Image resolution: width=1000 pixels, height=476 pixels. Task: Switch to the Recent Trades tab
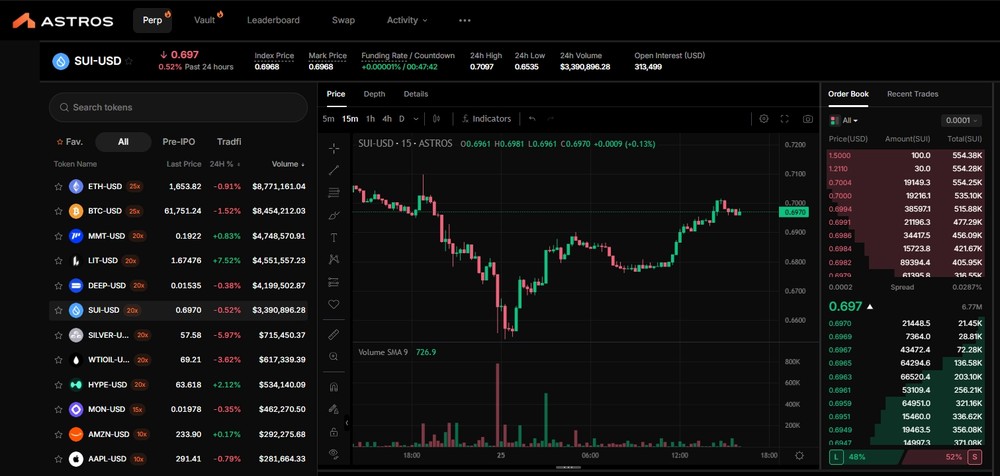(x=913, y=94)
